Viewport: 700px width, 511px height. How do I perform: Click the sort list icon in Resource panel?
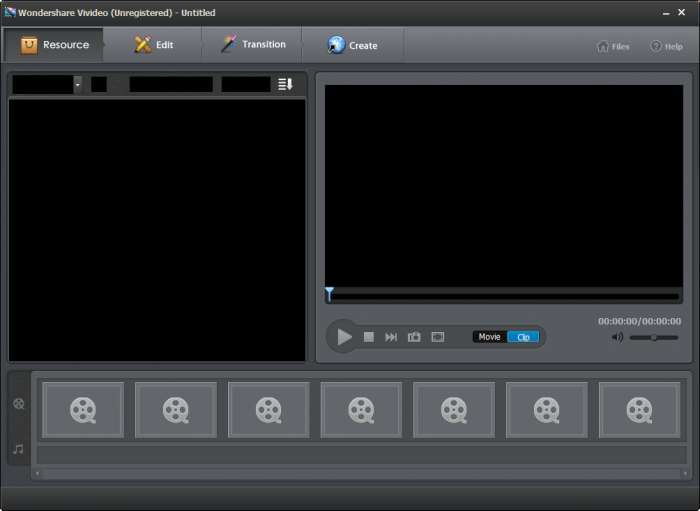click(x=285, y=85)
